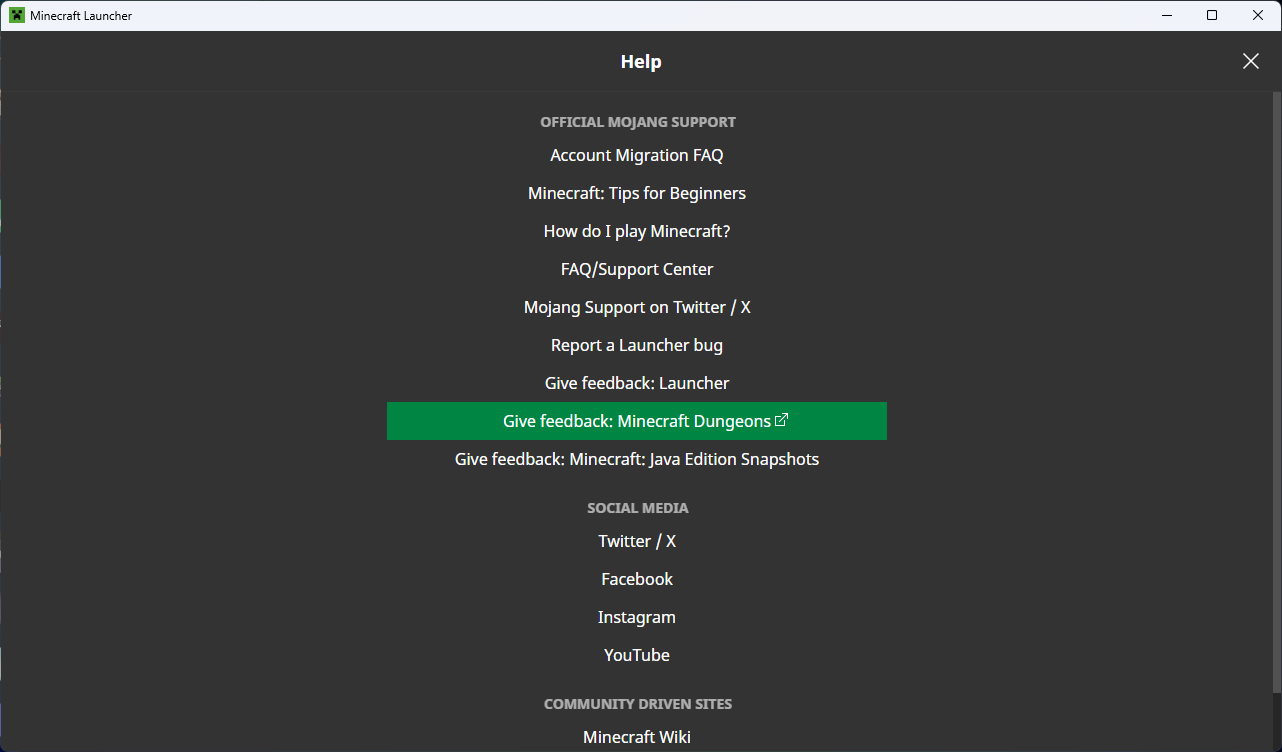This screenshot has width=1282, height=752.
Task: Open Mojang Support on Twitter / X
Action: (x=637, y=307)
